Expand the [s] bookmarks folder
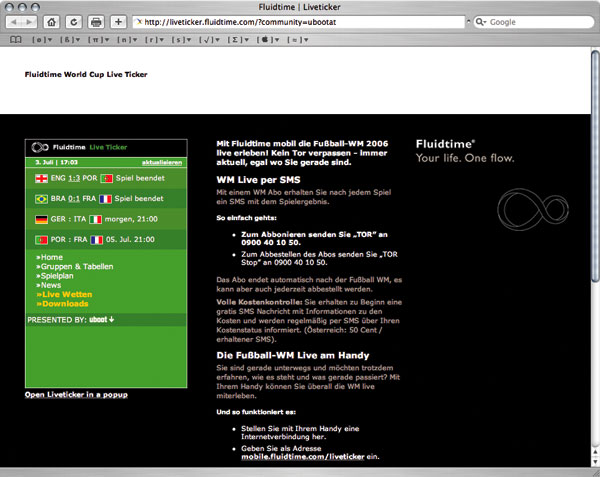The width and height of the screenshot is (600, 477). click(x=181, y=40)
